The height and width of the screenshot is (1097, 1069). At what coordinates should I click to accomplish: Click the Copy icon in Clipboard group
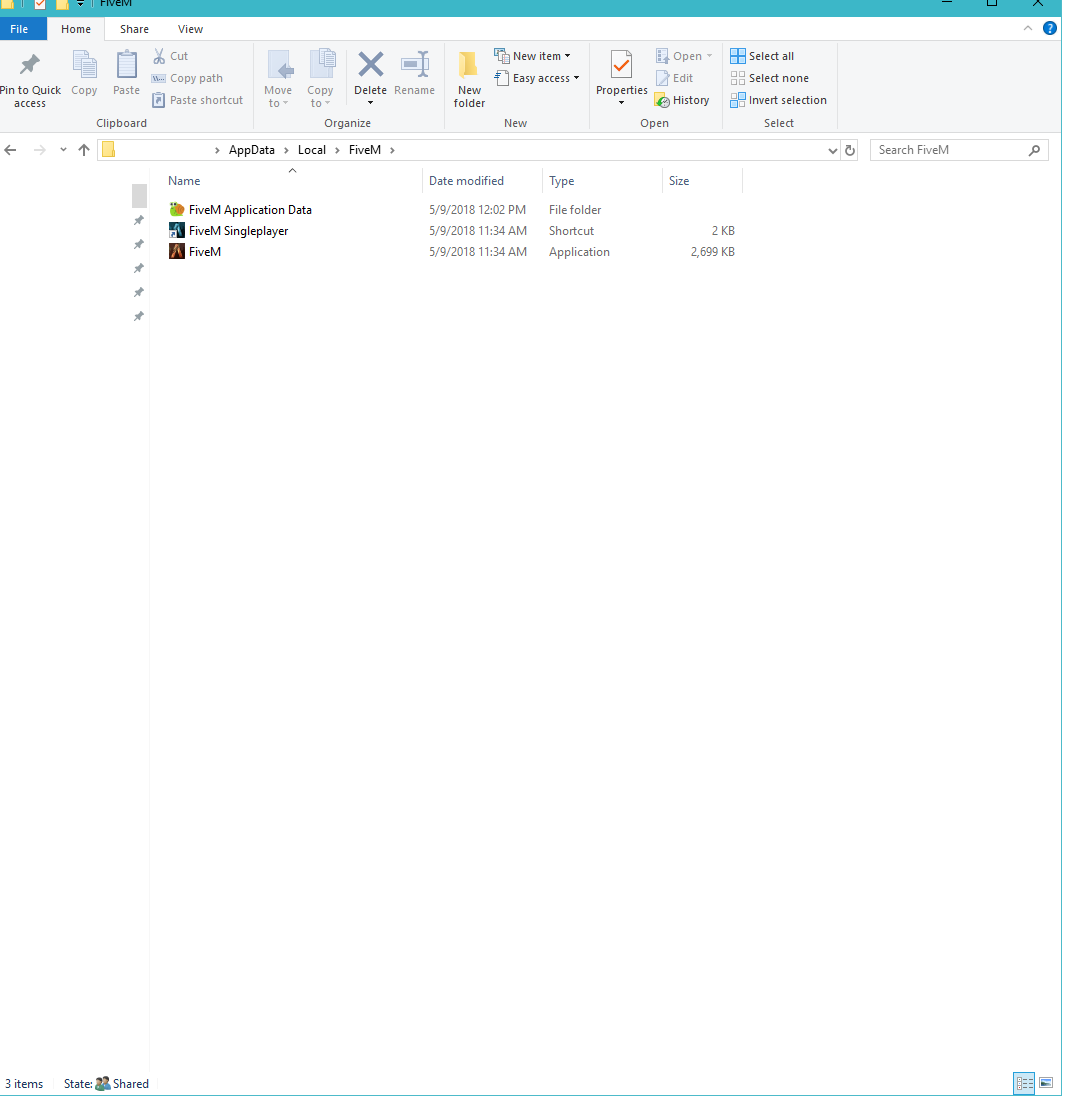click(x=85, y=65)
